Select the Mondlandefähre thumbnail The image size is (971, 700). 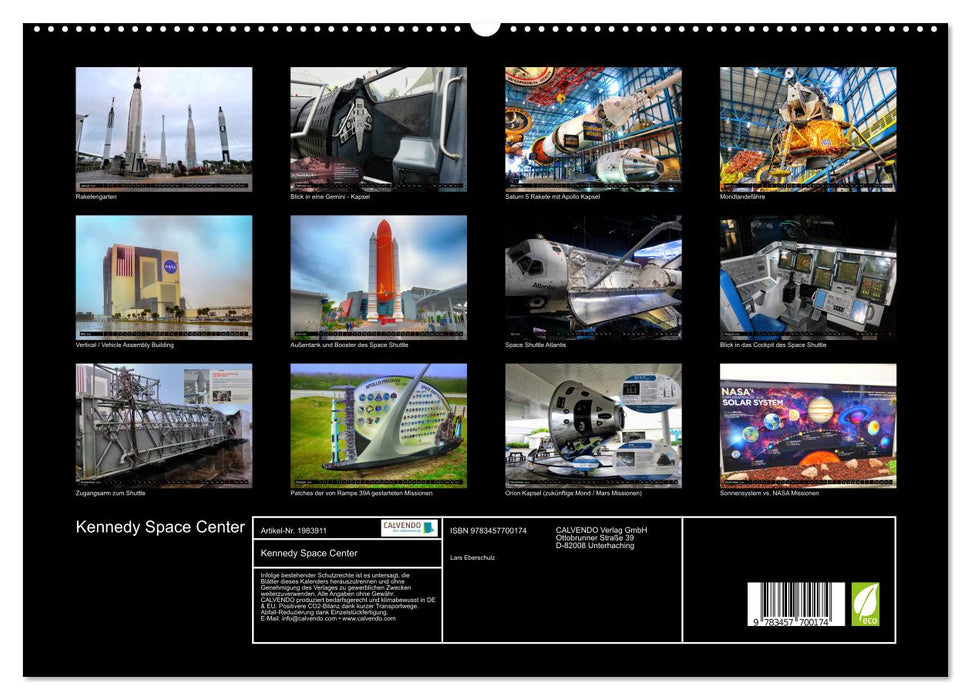(x=809, y=127)
